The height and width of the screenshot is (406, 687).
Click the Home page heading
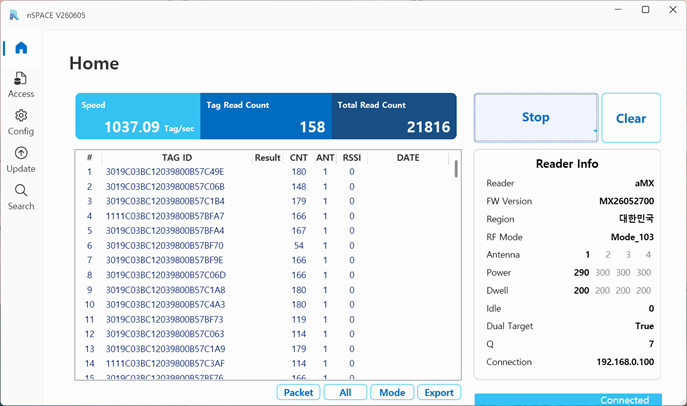[x=94, y=64]
